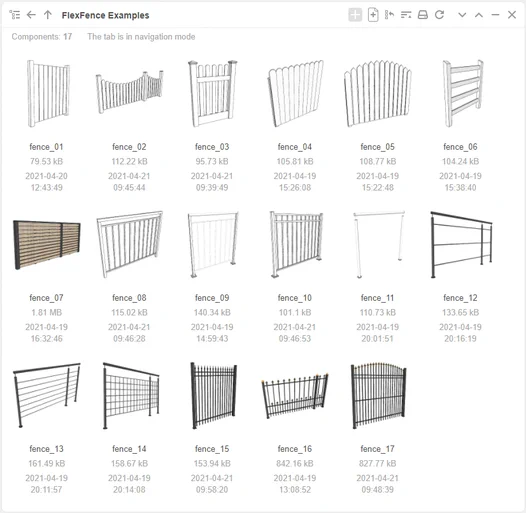
Task: Click the fence_07 name label
Action: [46, 298]
